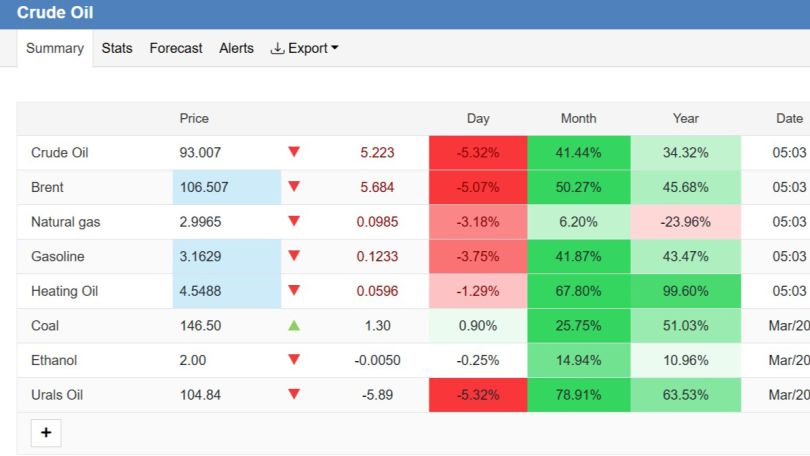The width and height of the screenshot is (810, 456).
Task: Click the green up arrow in Coal row
Action: pos(294,325)
